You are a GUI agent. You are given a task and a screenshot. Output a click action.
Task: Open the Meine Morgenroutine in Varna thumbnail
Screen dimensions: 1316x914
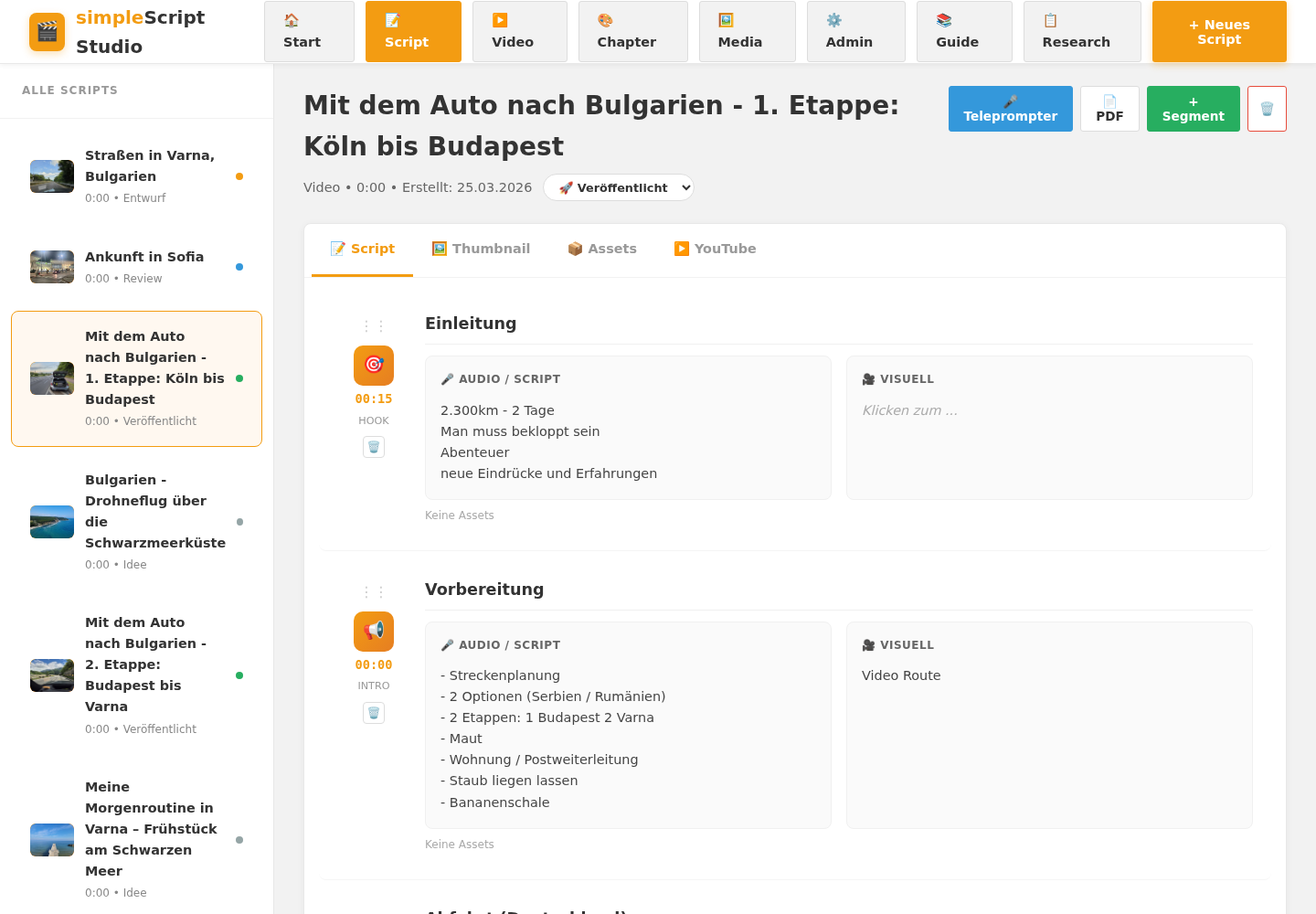pos(52,840)
